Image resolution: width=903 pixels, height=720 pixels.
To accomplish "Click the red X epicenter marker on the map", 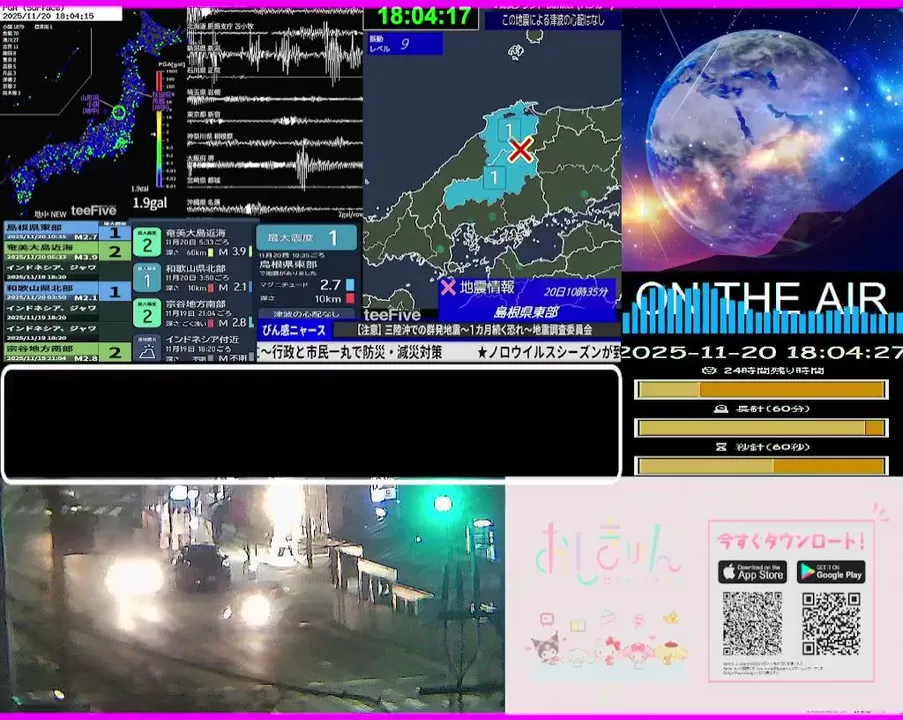I will (521, 150).
